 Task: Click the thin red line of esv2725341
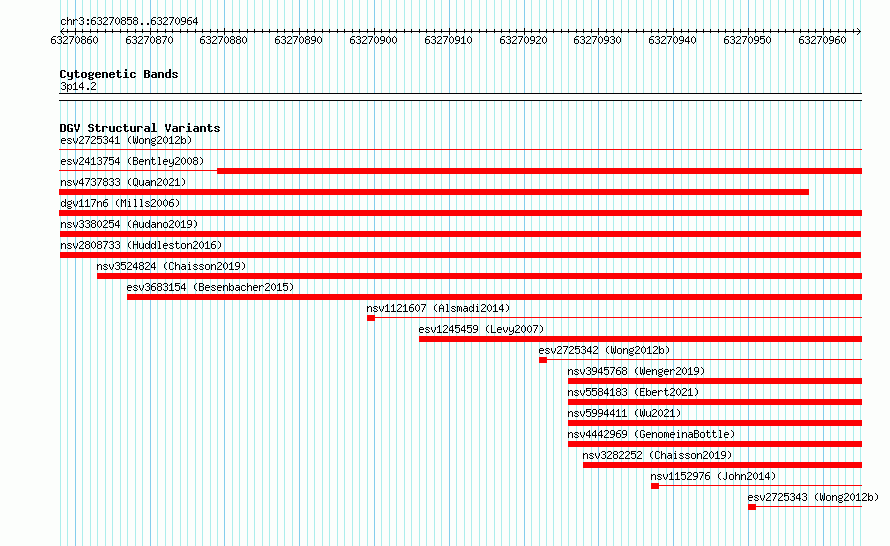click(461, 149)
